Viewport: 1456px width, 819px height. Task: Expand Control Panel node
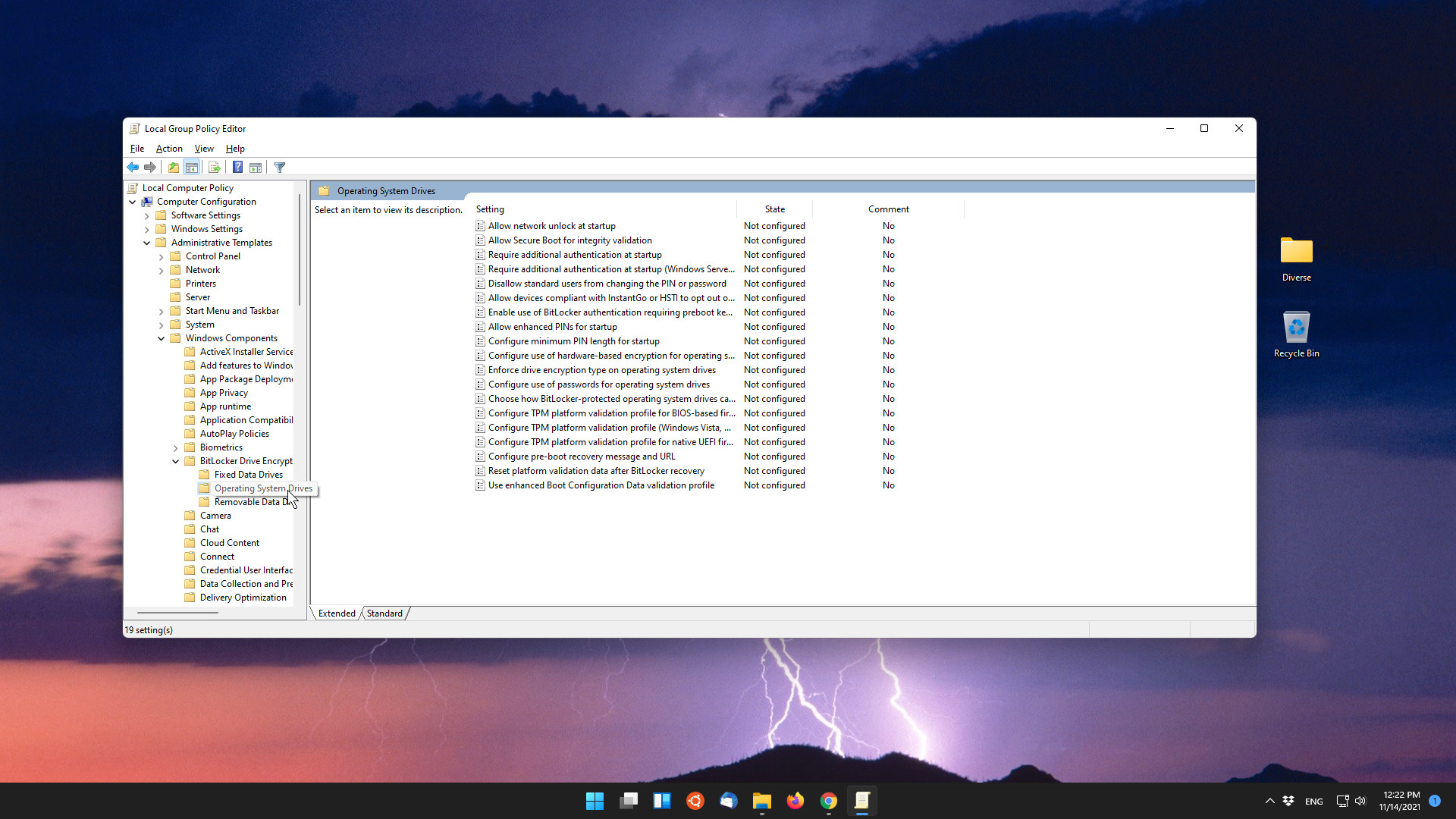[x=162, y=256]
